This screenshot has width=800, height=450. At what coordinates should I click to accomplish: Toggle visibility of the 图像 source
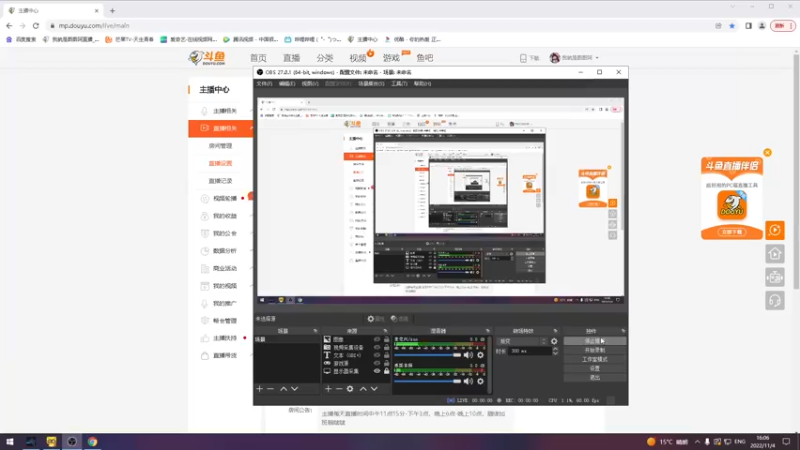pyautogui.click(x=377, y=339)
